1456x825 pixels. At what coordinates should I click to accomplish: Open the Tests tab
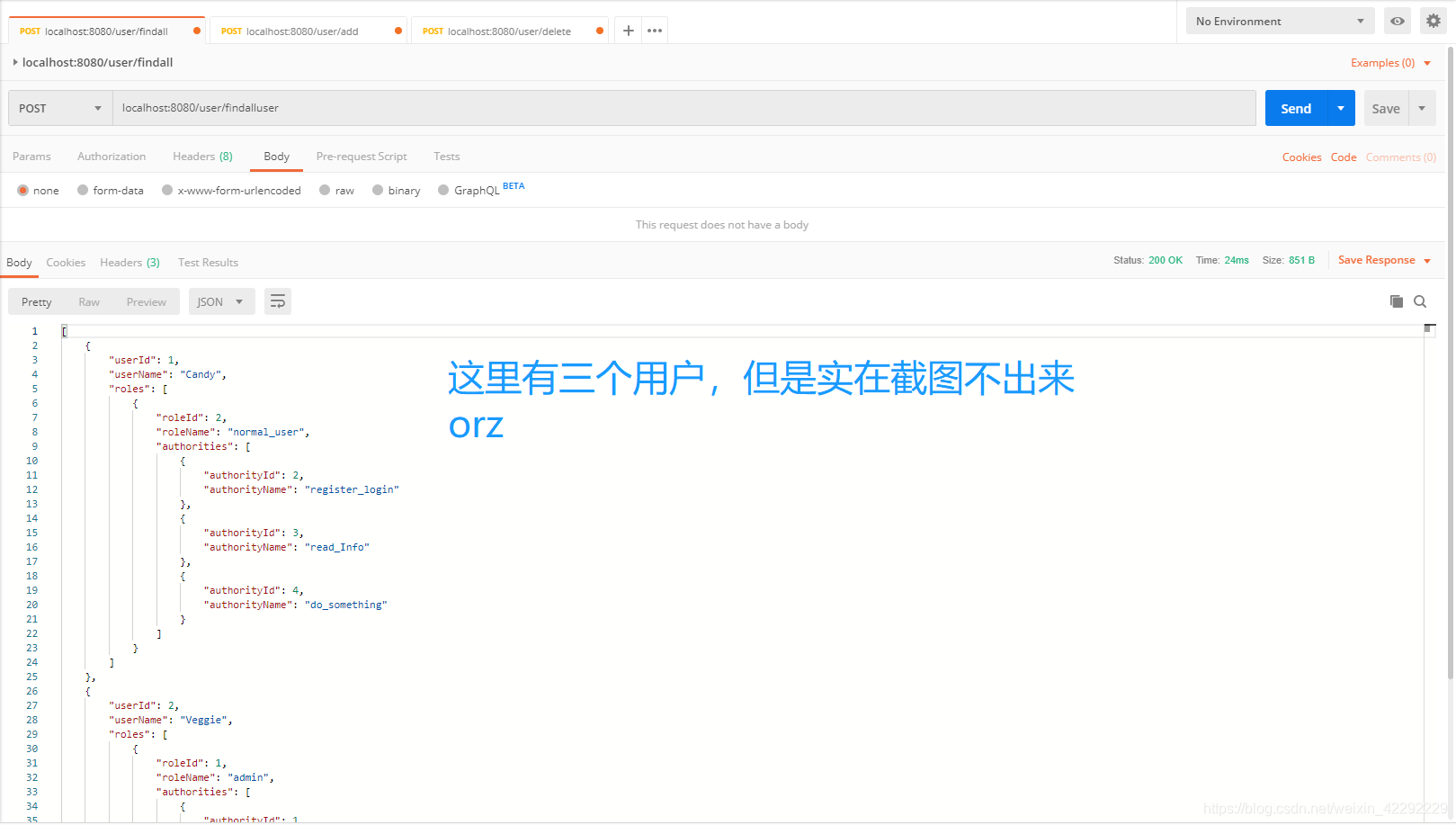click(x=446, y=156)
